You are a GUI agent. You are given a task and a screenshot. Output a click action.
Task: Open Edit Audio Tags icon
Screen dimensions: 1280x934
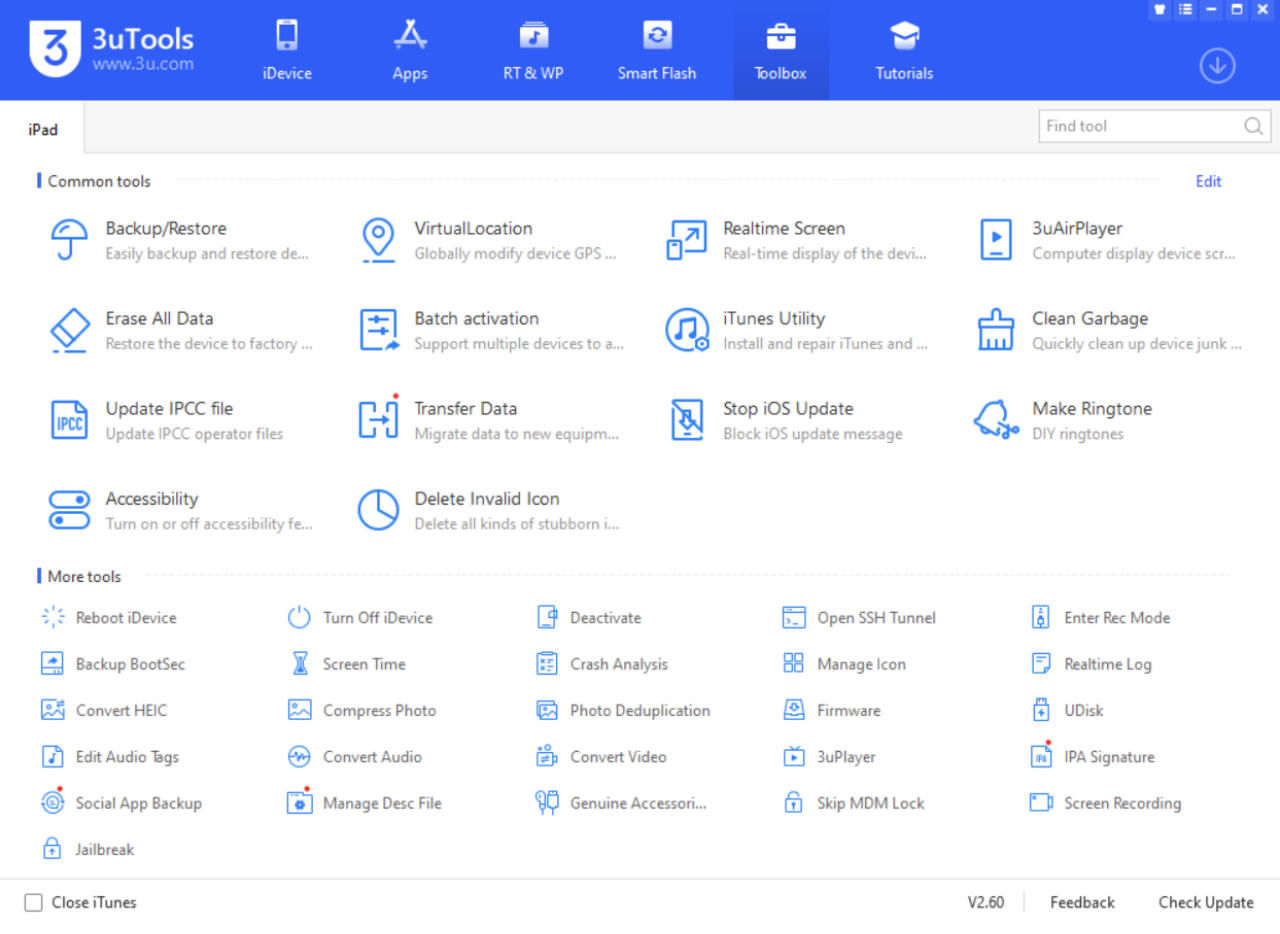[x=53, y=756]
